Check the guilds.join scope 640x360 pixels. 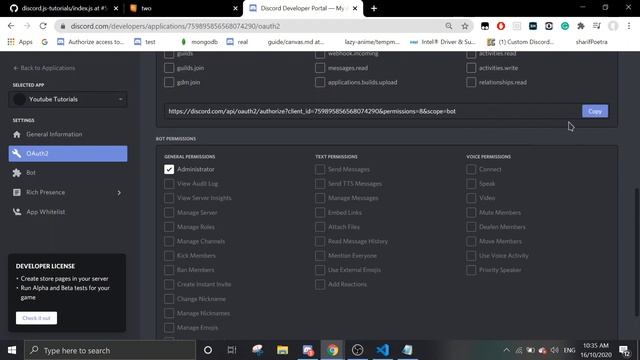pyautogui.click(x=169, y=68)
